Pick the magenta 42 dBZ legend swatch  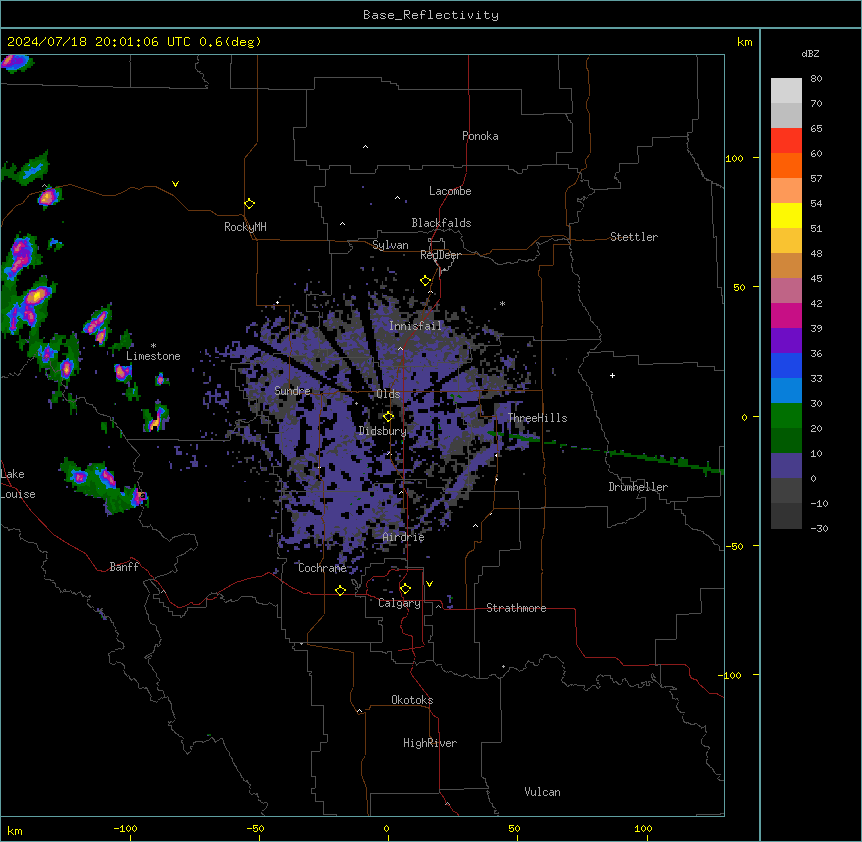coord(786,315)
